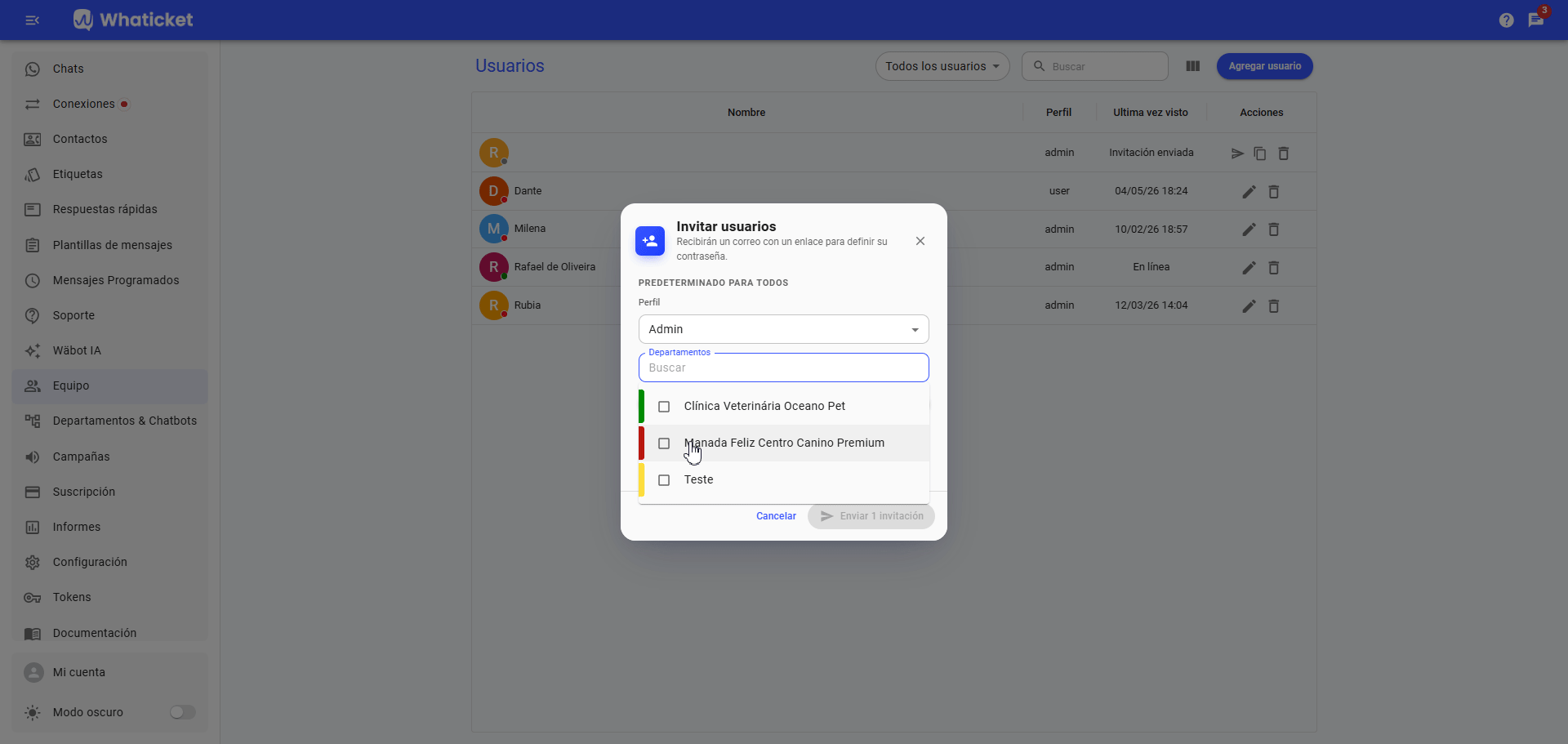The width and height of the screenshot is (1568, 744).
Task: Open Plantillas de mensajes in sidebar
Action: coord(109,245)
